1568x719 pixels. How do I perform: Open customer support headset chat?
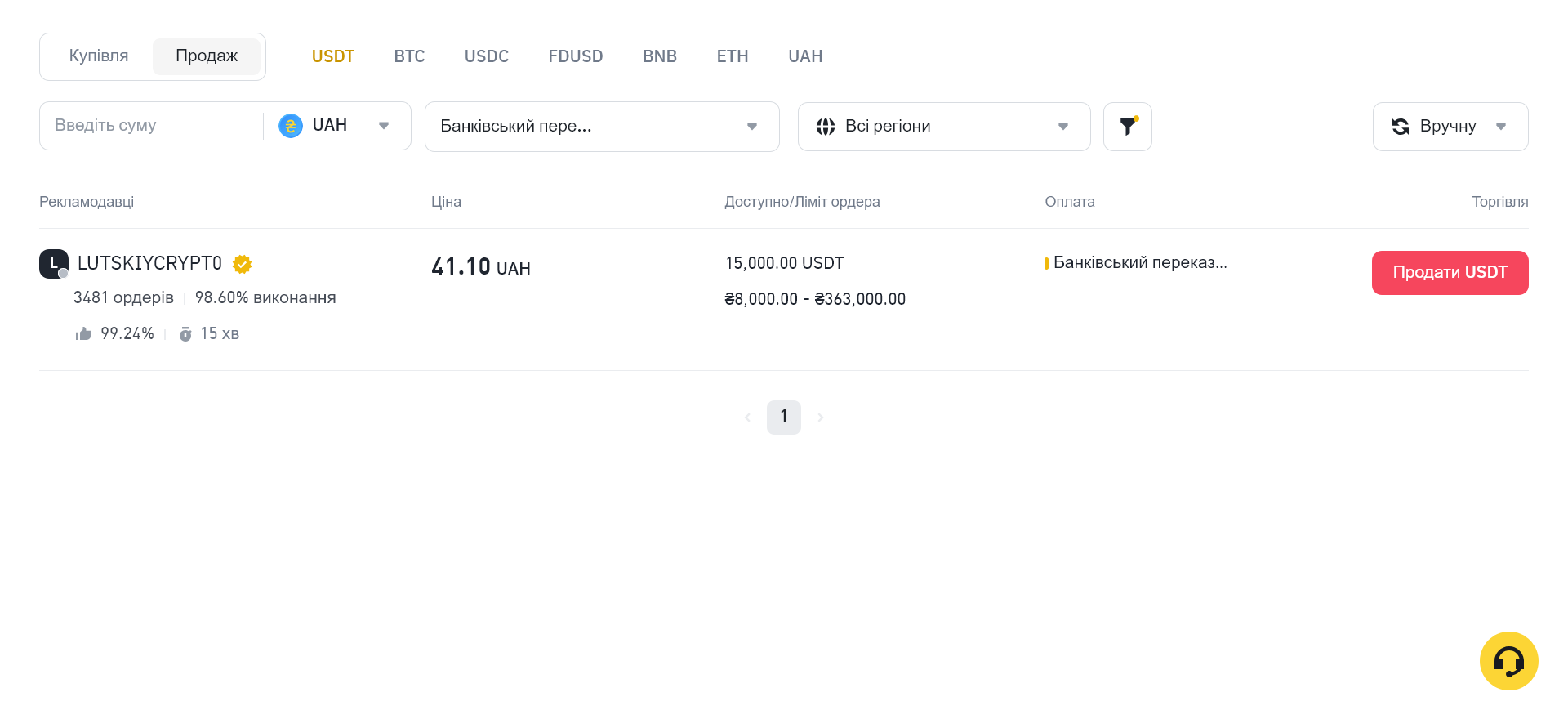point(1508,661)
